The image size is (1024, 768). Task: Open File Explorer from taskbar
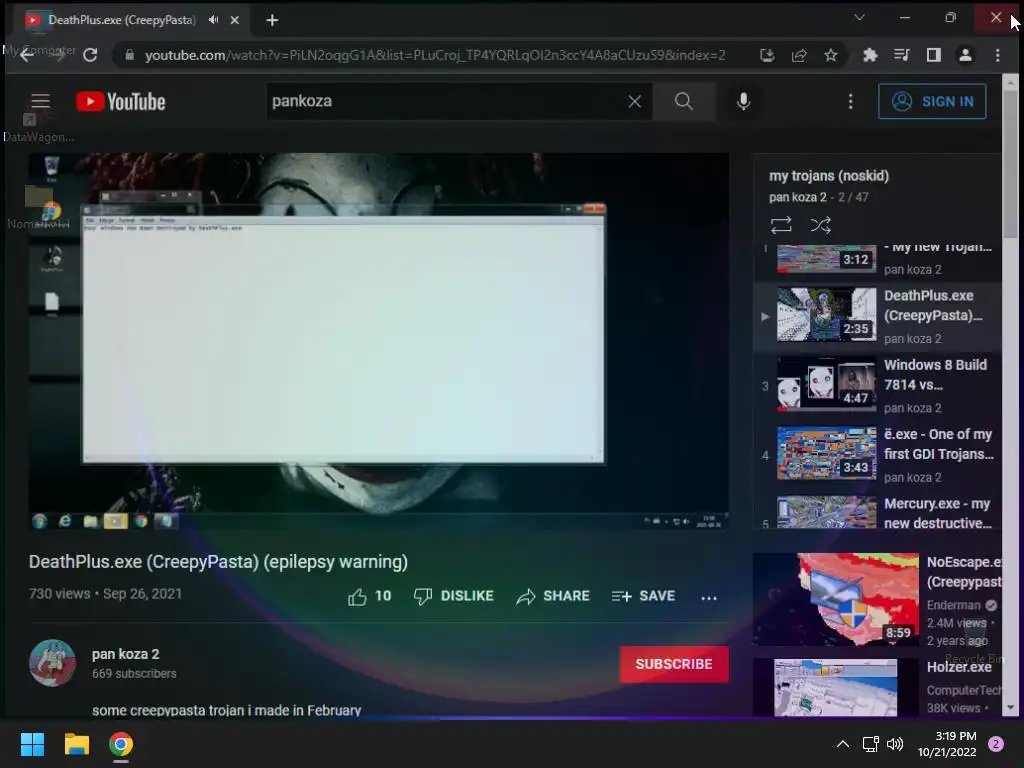[x=76, y=744]
